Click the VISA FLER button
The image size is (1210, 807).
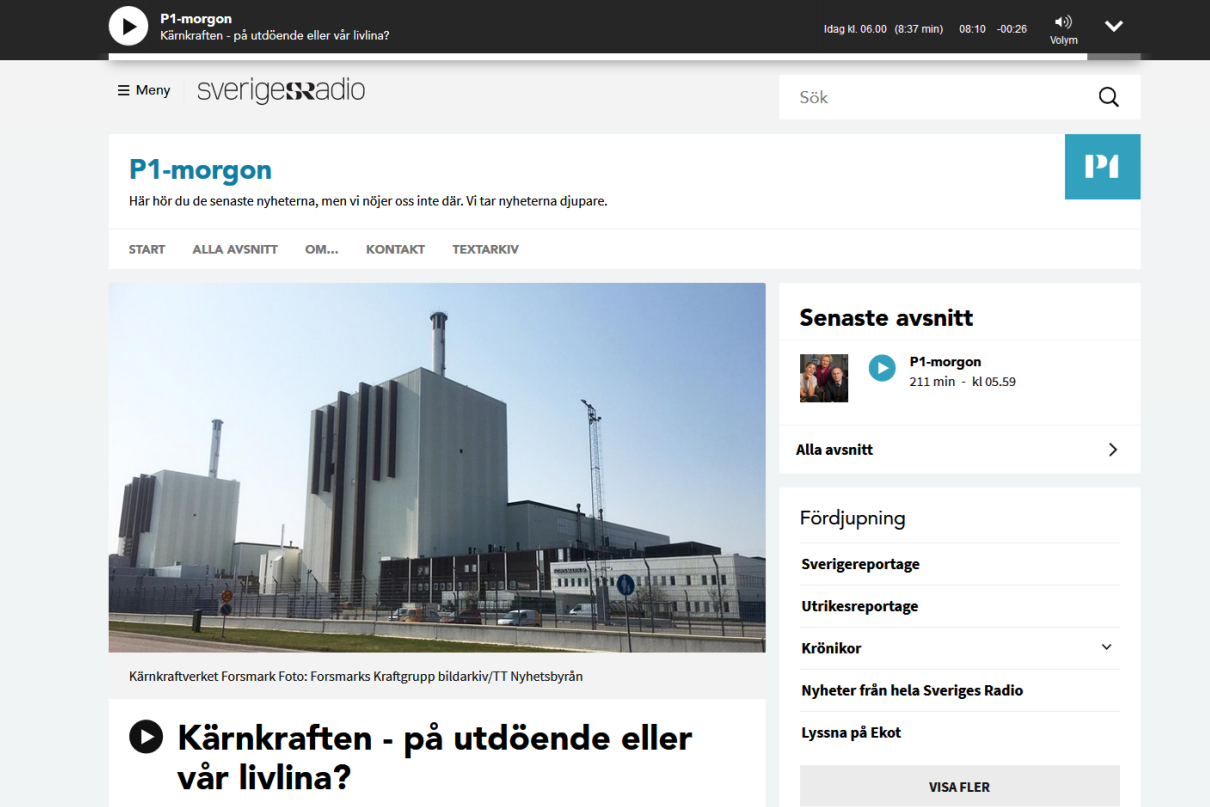(x=959, y=786)
